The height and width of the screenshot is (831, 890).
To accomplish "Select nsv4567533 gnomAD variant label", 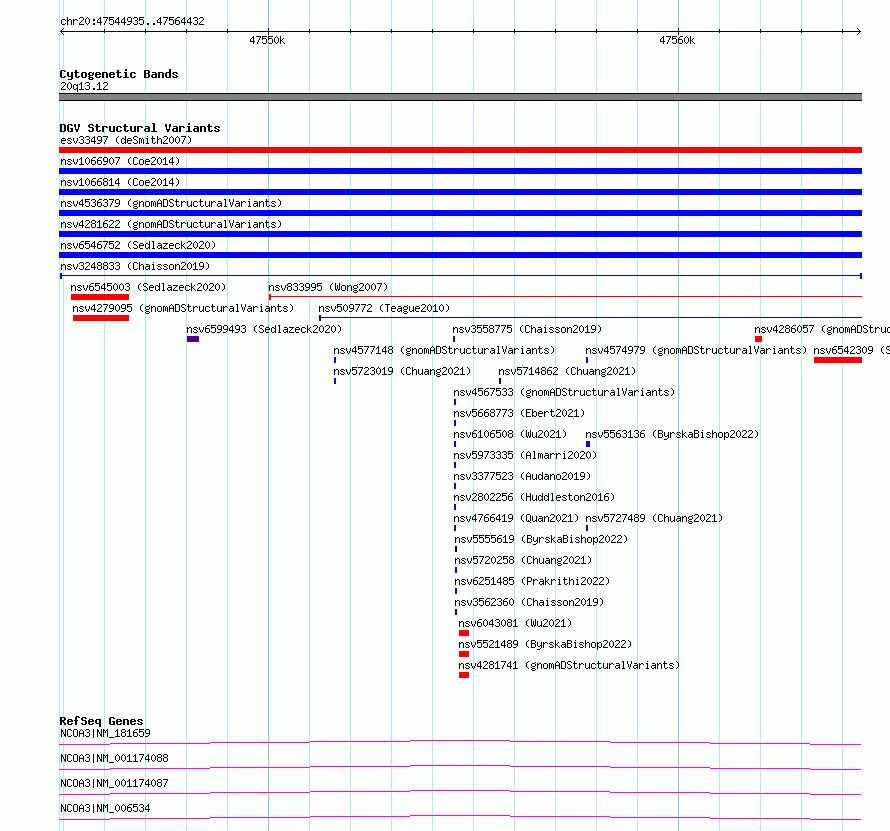I will (564, 392).
